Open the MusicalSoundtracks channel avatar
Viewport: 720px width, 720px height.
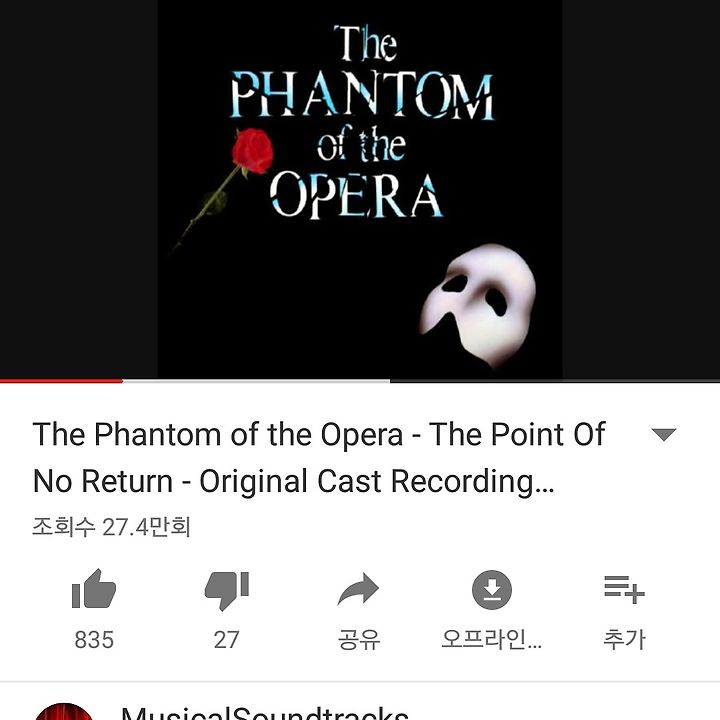click(x=63, y=711)
